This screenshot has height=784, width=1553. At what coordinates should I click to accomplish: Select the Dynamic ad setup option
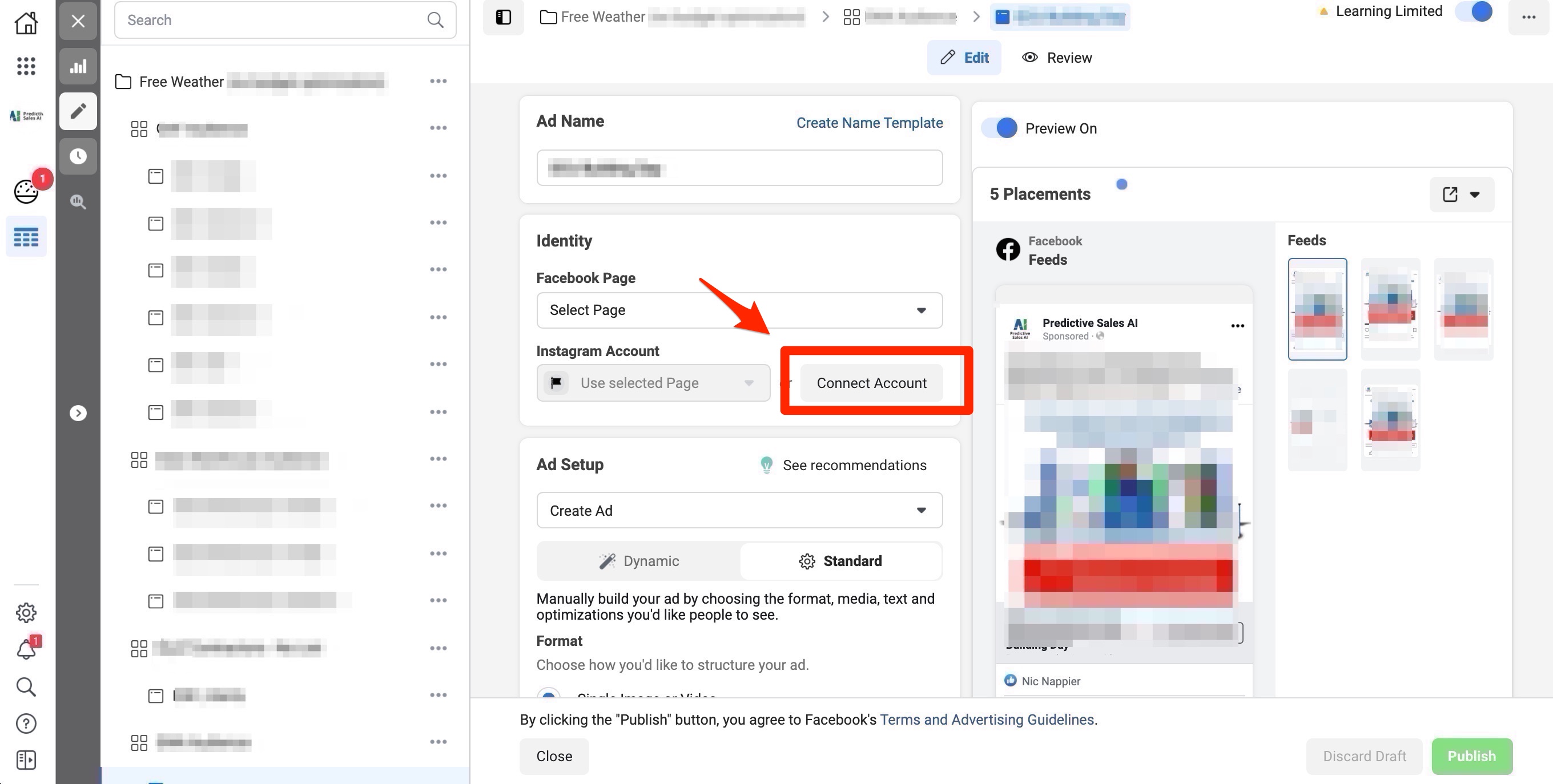click(639, 561)
